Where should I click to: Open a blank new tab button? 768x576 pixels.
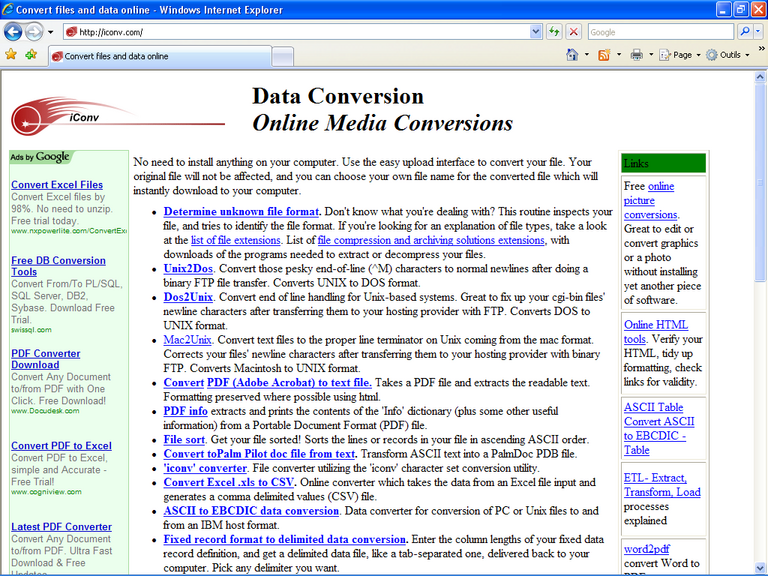point(283,56)
